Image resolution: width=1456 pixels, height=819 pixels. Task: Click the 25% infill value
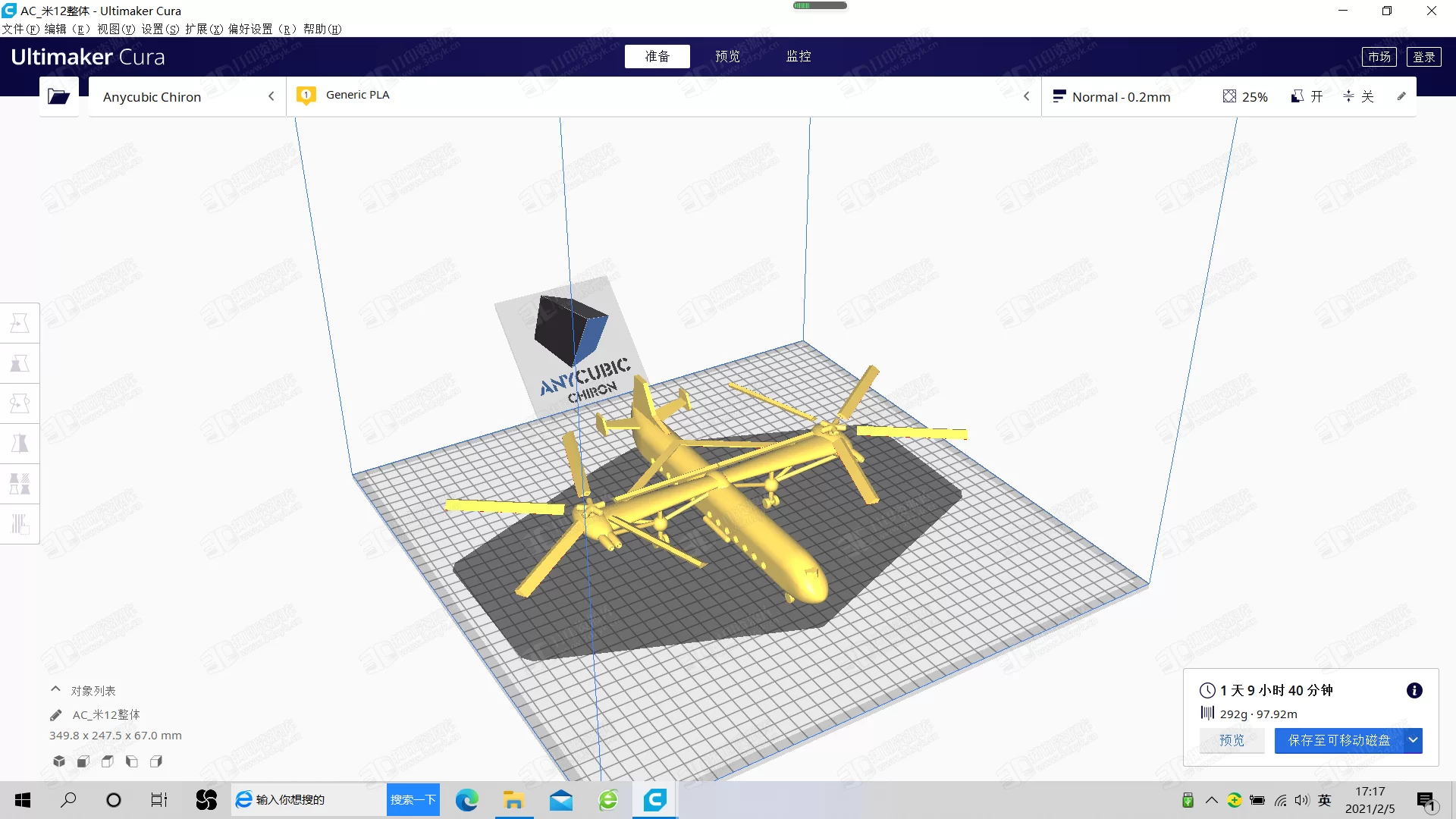[1255, 97]
